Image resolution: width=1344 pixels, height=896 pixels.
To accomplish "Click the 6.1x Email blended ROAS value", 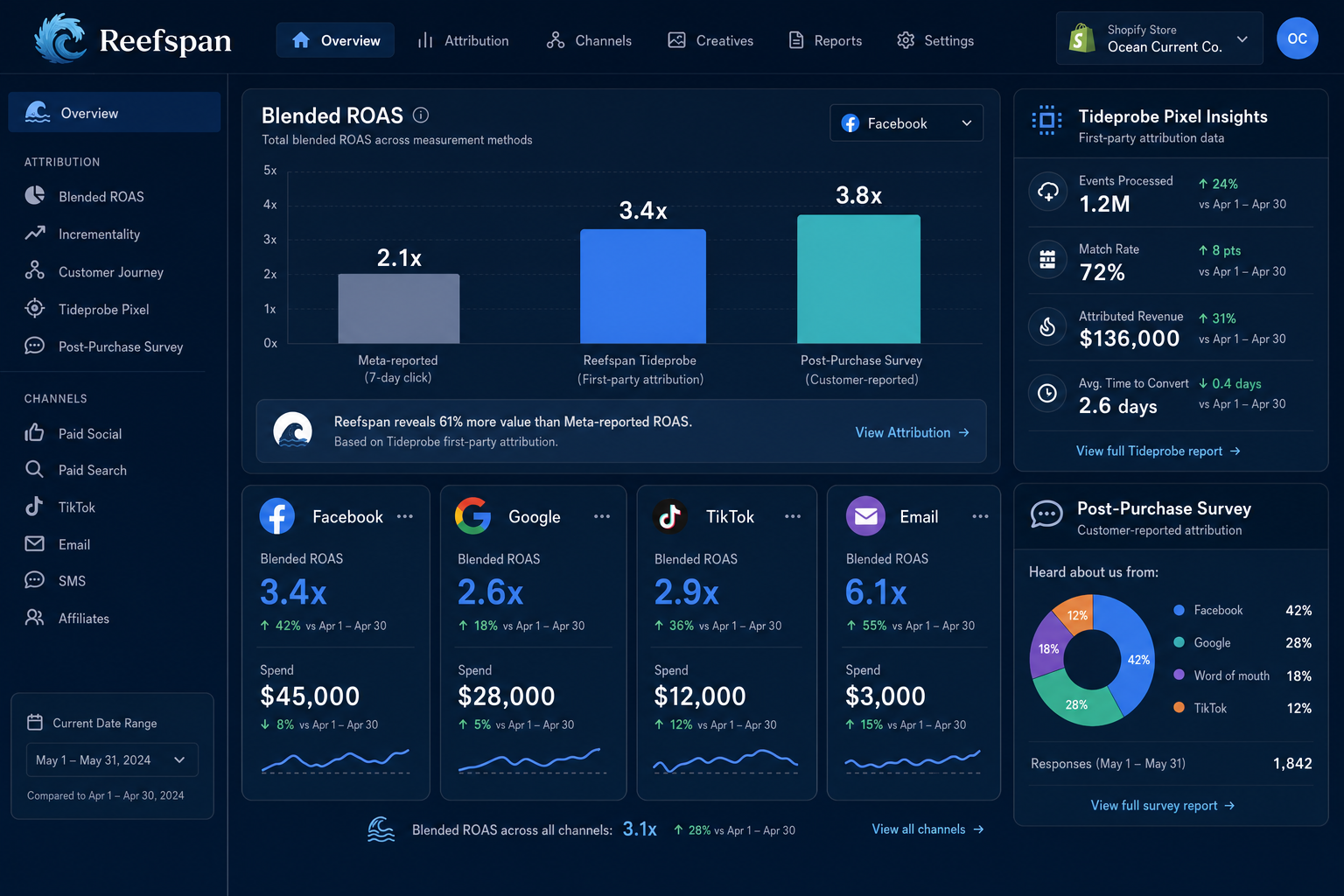I will 876,592.
